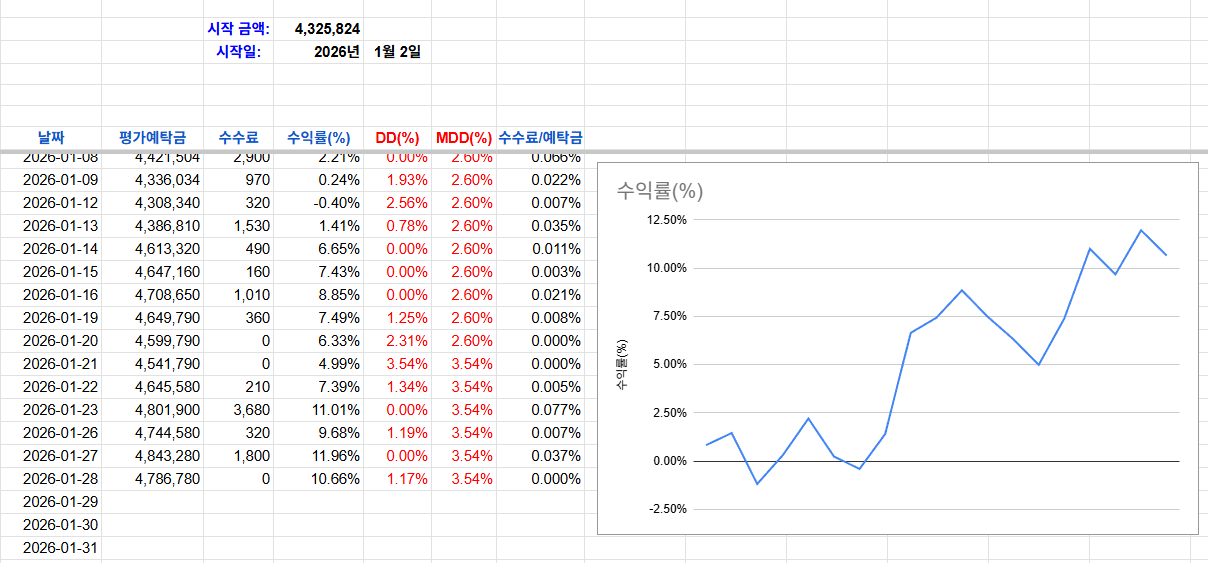The width and height of the screenshot is (1208, 563).
Task: Select the MDD(%) column header
Action: coord(464,137)
